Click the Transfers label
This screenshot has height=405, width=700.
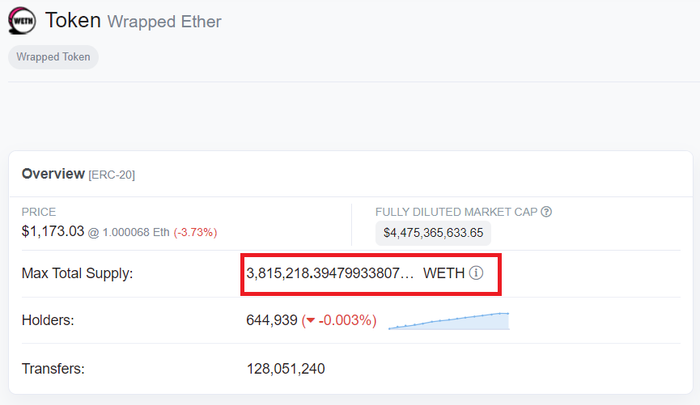click(x=53, y=369)
